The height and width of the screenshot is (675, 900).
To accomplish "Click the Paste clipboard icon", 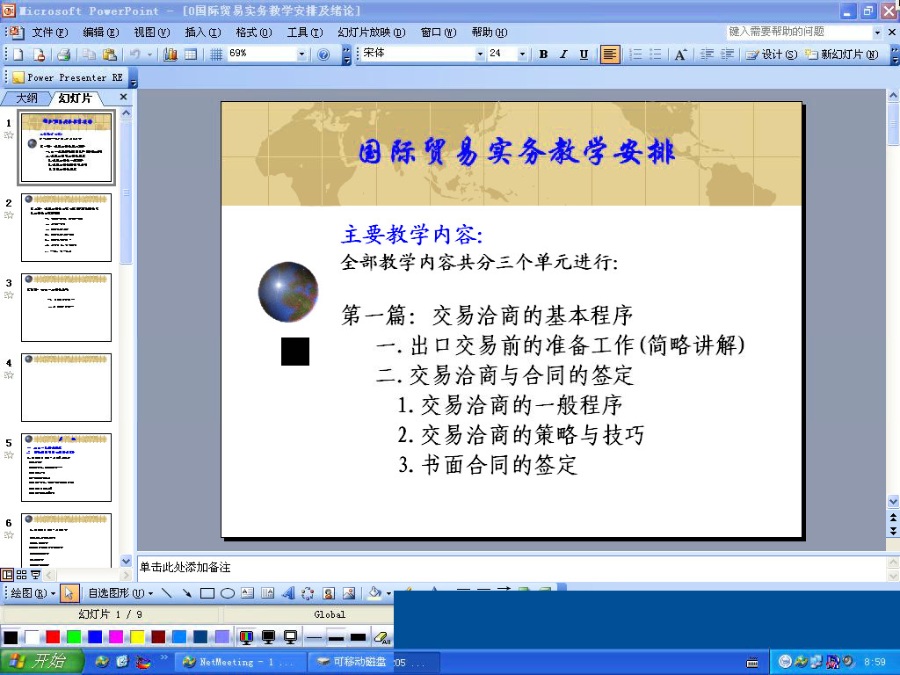I will click(109, 55).
